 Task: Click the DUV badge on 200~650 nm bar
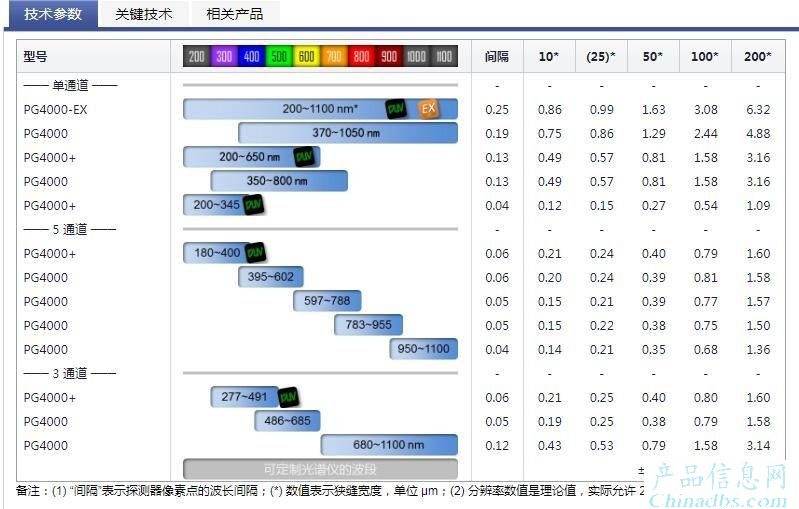point(304,156)
